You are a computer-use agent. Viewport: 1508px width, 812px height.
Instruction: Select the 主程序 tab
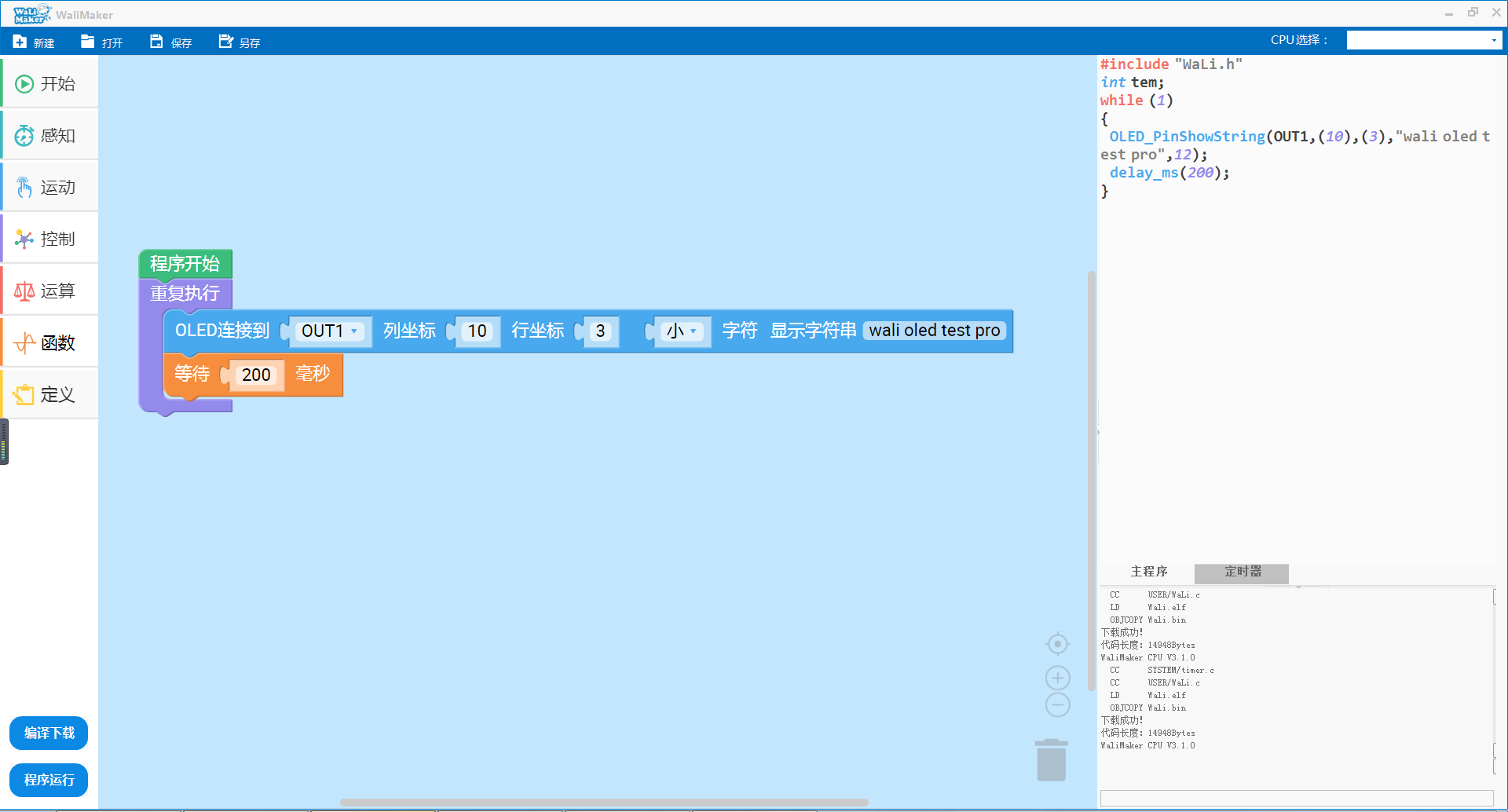[1148, 572]
